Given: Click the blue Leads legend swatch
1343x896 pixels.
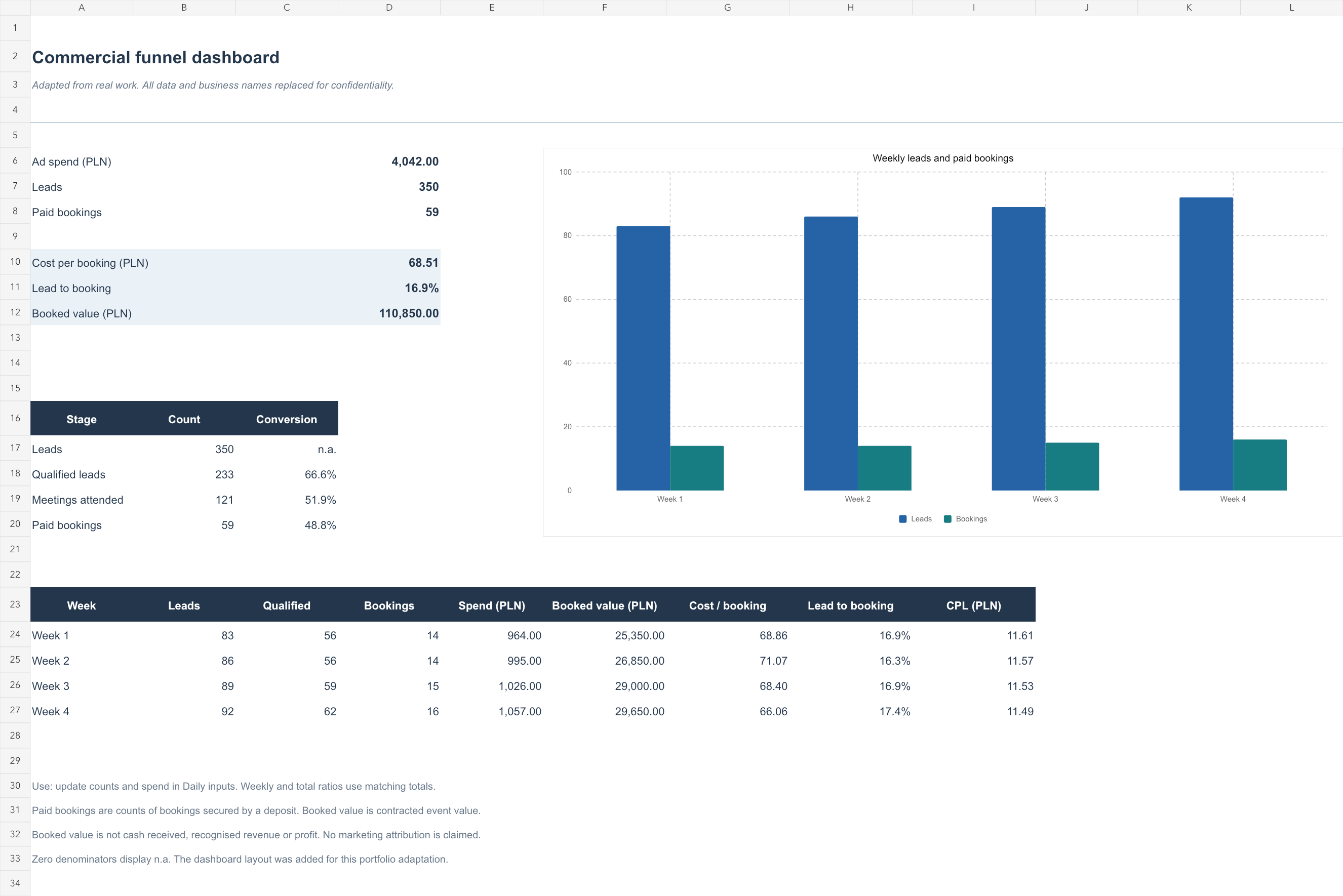Looking at the screenshot, I should [x=902, y=519].
